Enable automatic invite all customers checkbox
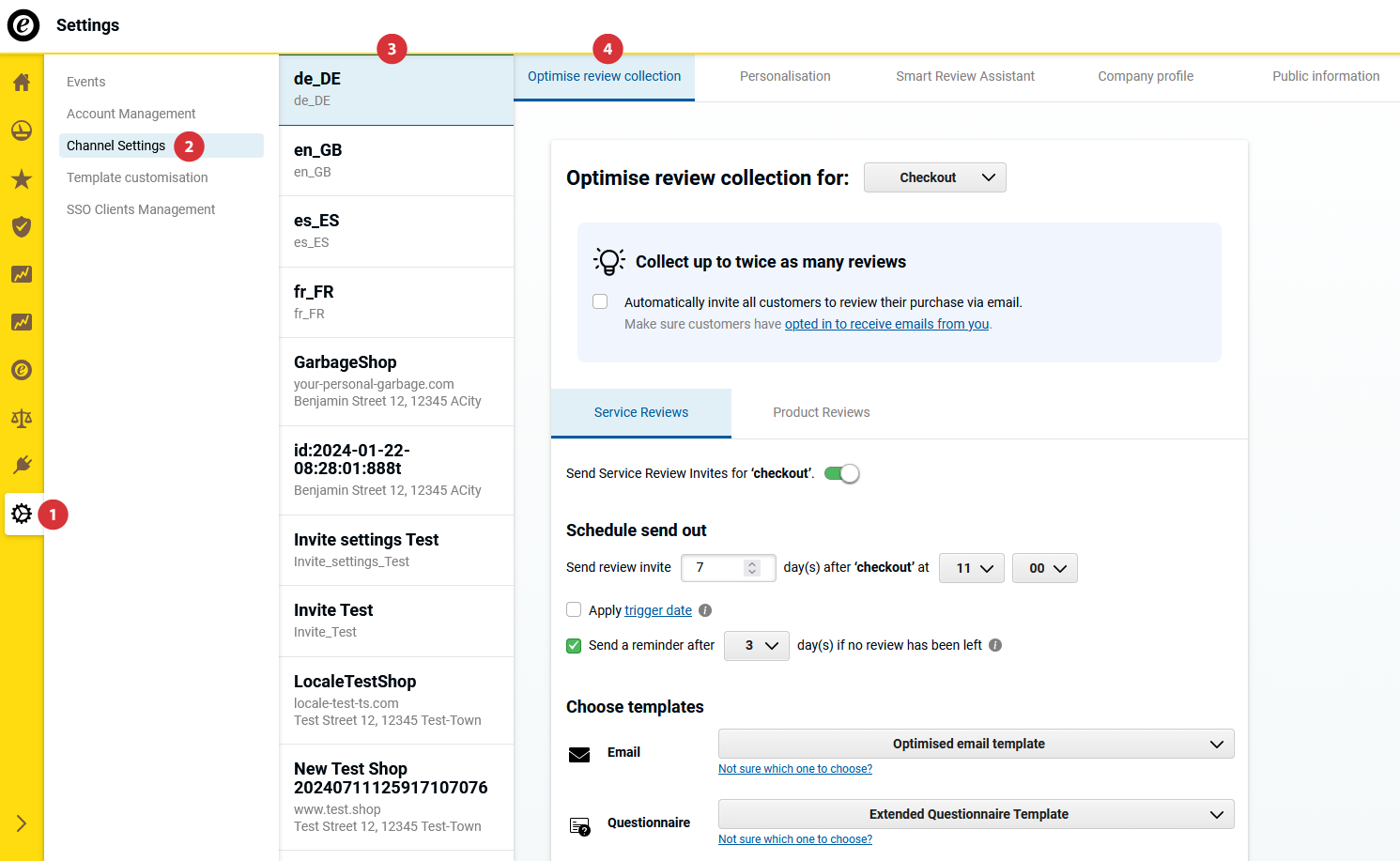The image size is (1400, 861). coord(600,301)
